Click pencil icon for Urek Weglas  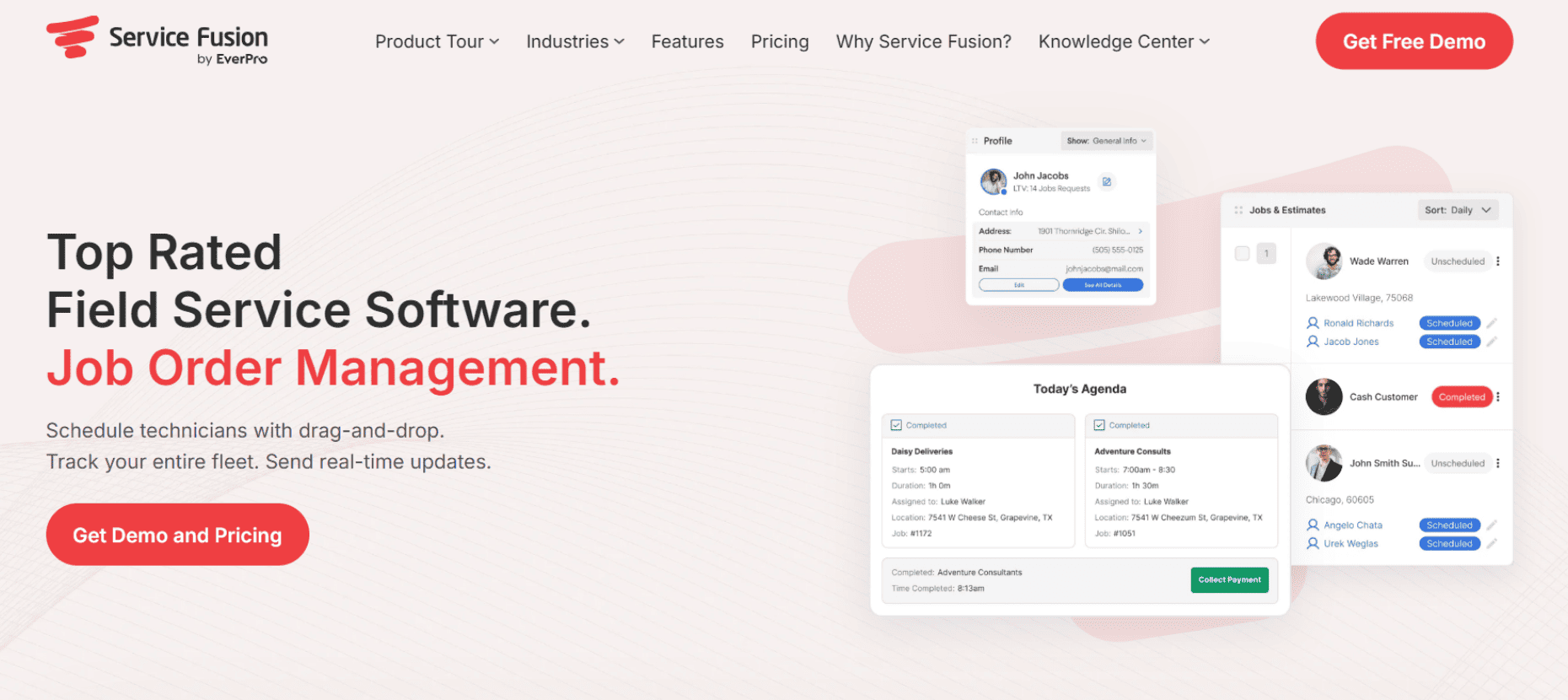1491,543
